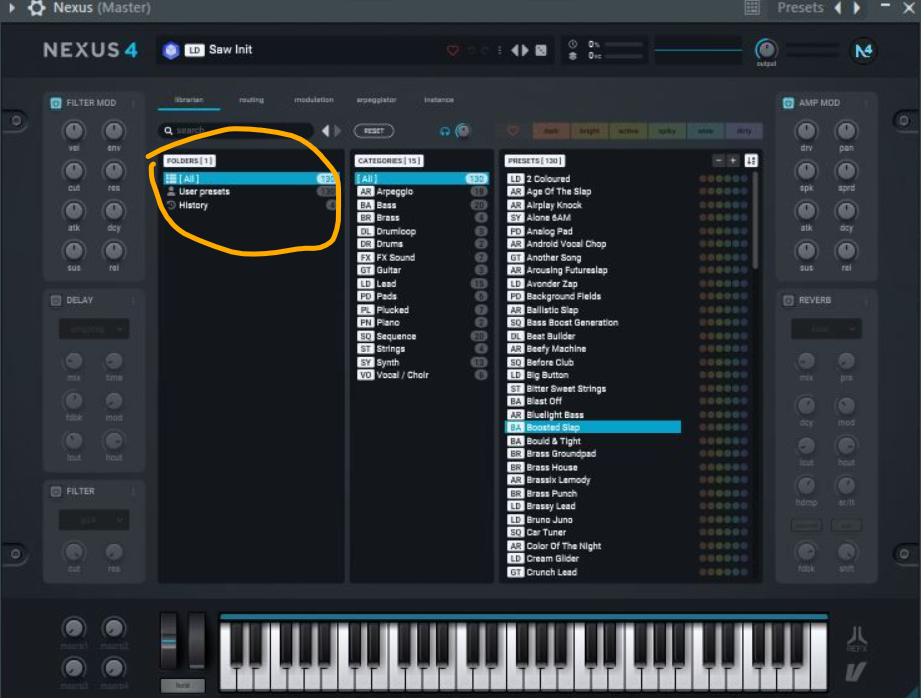
Task: Select the History folder
Action: 250,205
